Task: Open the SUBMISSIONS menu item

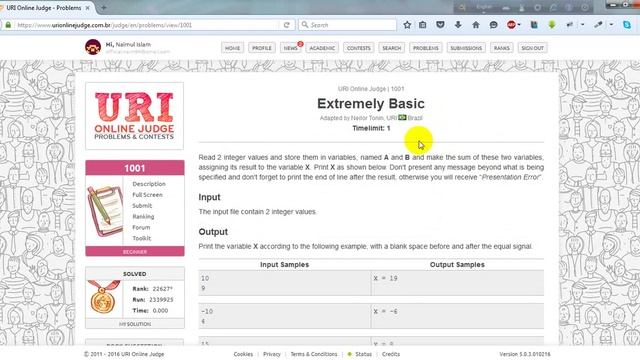Action: tap(466, 48)
